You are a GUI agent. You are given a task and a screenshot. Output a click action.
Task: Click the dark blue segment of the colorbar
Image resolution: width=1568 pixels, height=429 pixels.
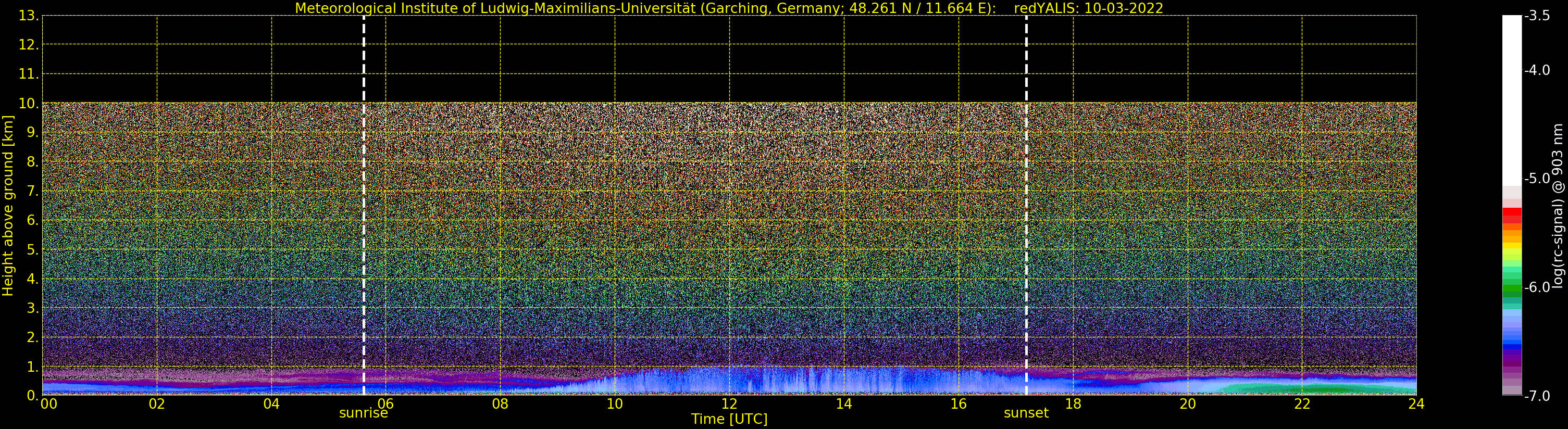(x=1512, y=347)
